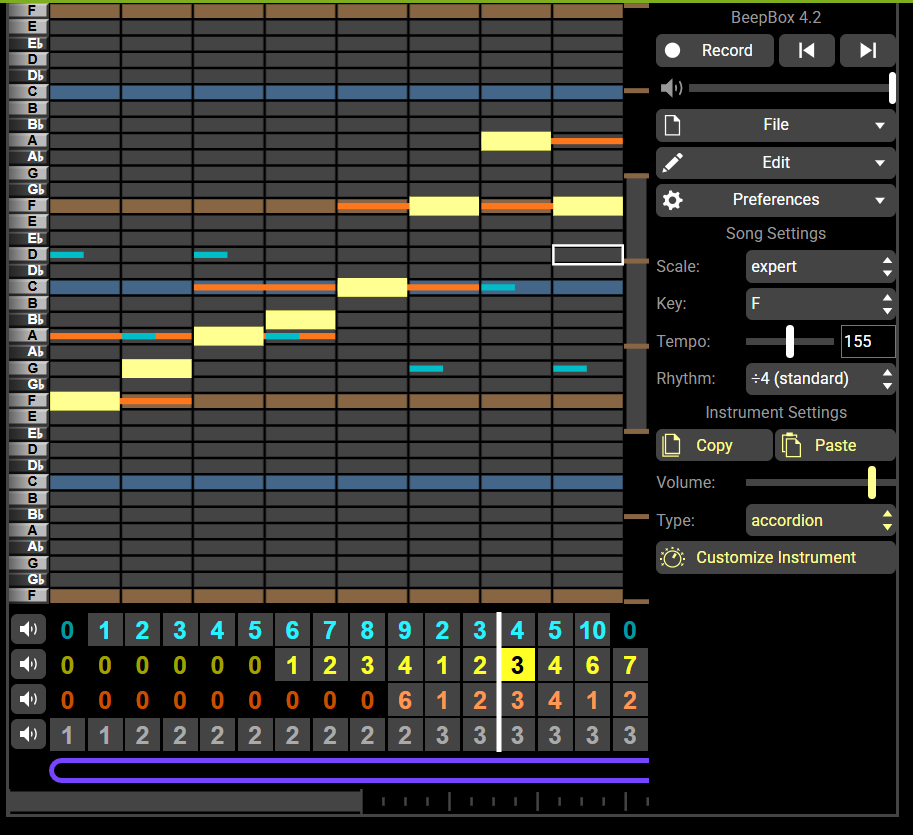Open Customize Instrument settings
Image resolution: width=913 pixels, height=835 pixels.
point(775,558)
